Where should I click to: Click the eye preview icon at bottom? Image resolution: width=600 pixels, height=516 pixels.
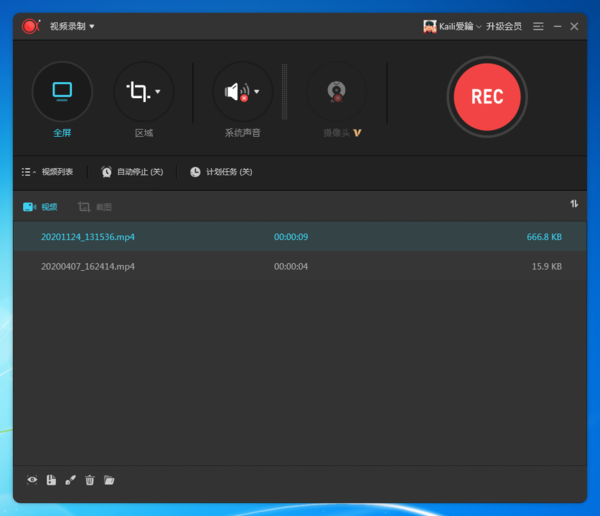pos(32,480)
